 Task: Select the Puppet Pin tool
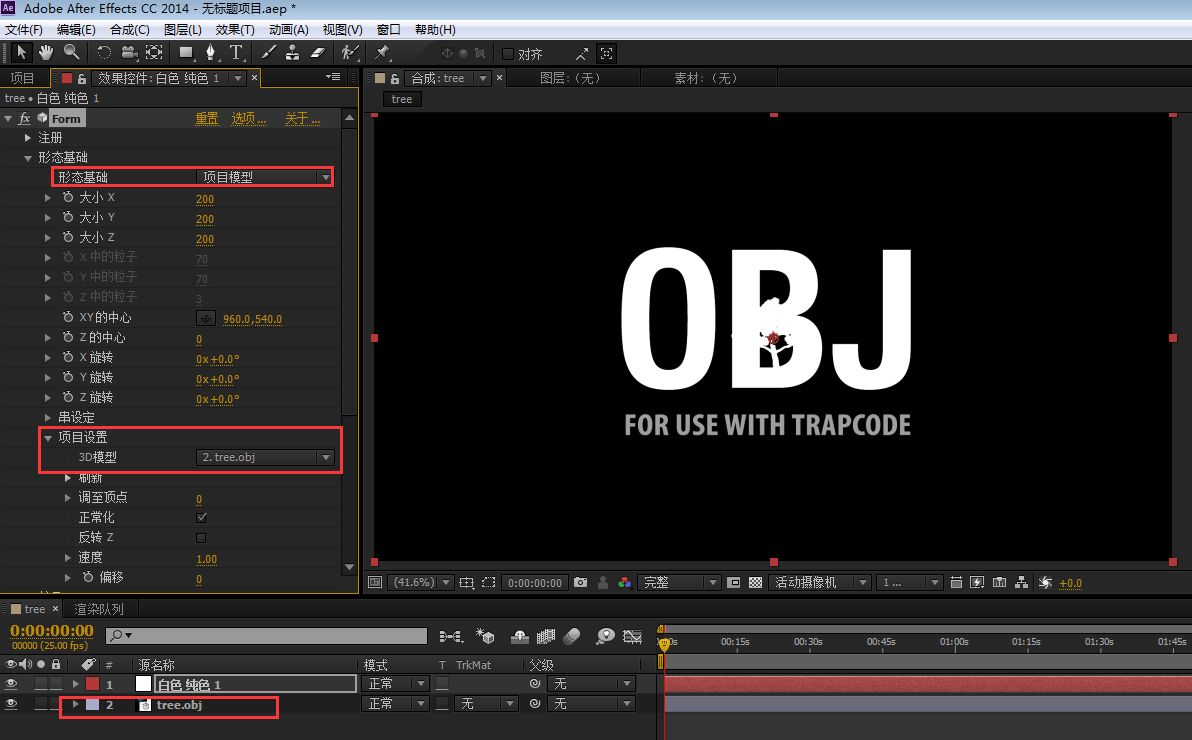(x=382, y=52)
